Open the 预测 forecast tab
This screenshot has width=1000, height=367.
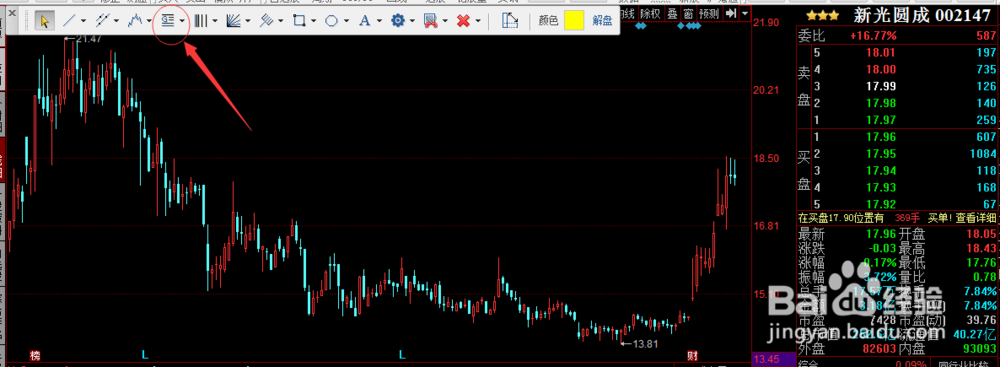[709, 13]
